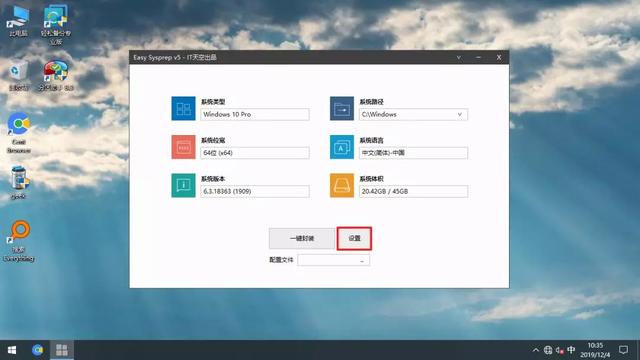Select Easy Sysprep taskbar button

[62, 350]
